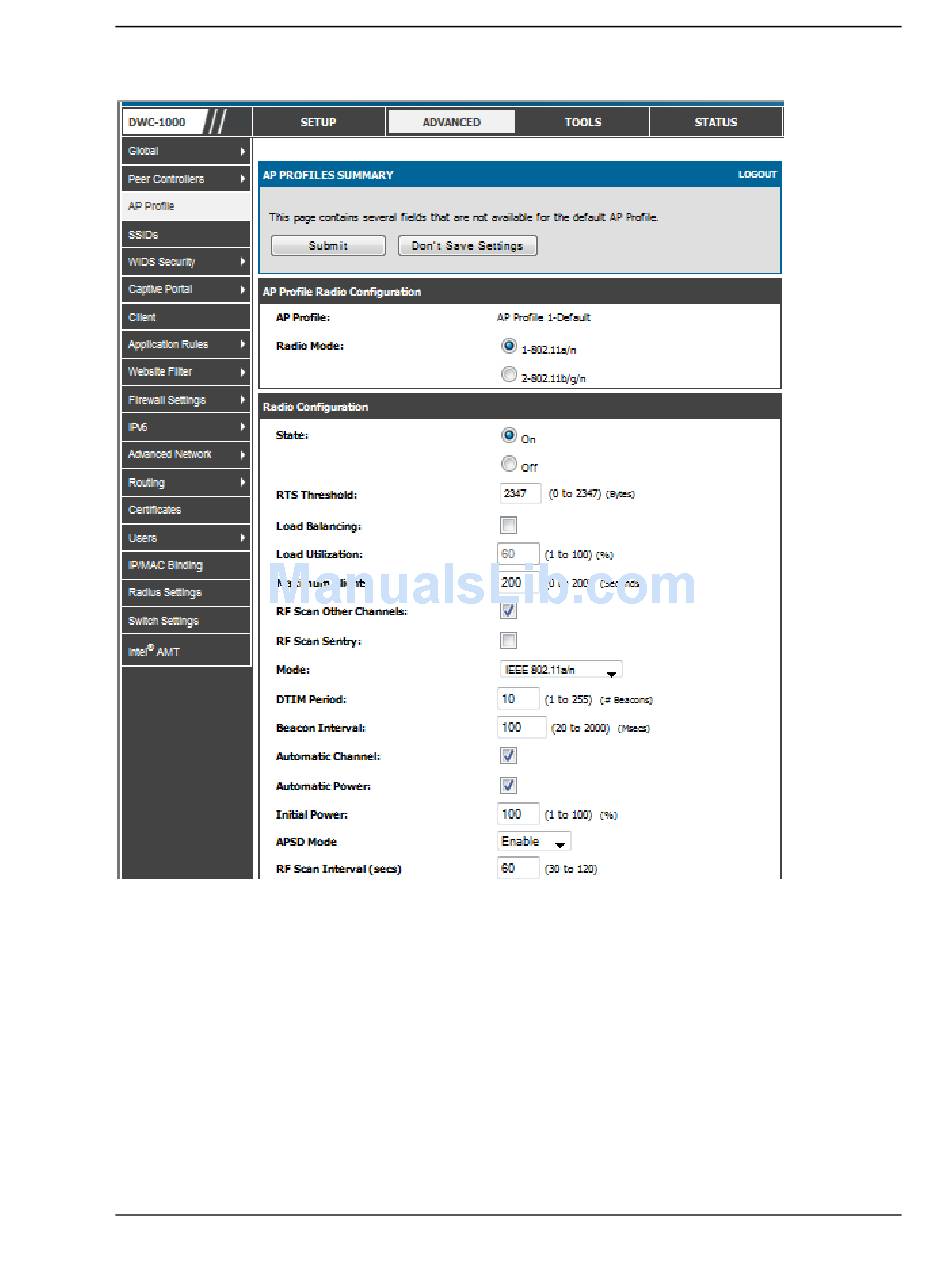The height and width of the screenshot is (1276, 950).
Task: Open the APSD Mode dropdown
Action: point(534,842)
